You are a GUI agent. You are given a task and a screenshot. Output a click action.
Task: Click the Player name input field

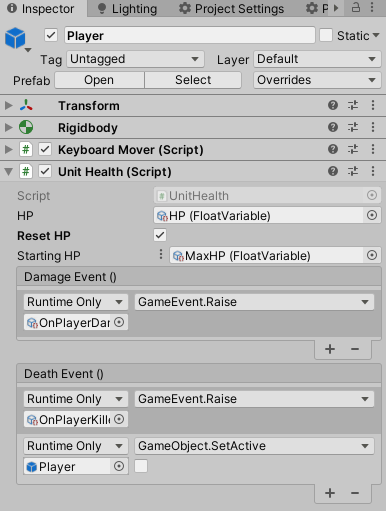[x=190, y=35]
